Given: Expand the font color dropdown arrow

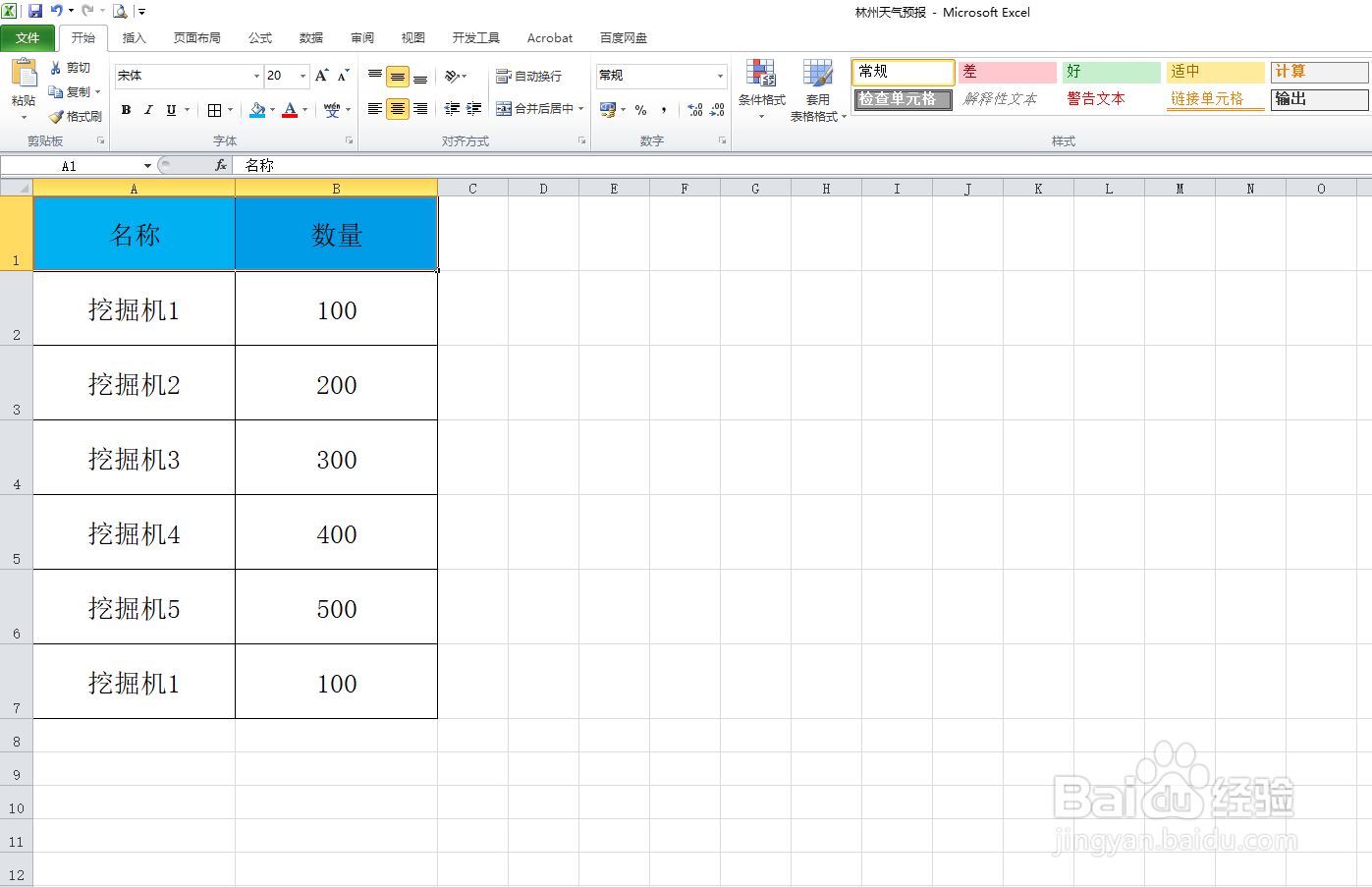Looking at the screenshot, I should [x=304, y=110].
